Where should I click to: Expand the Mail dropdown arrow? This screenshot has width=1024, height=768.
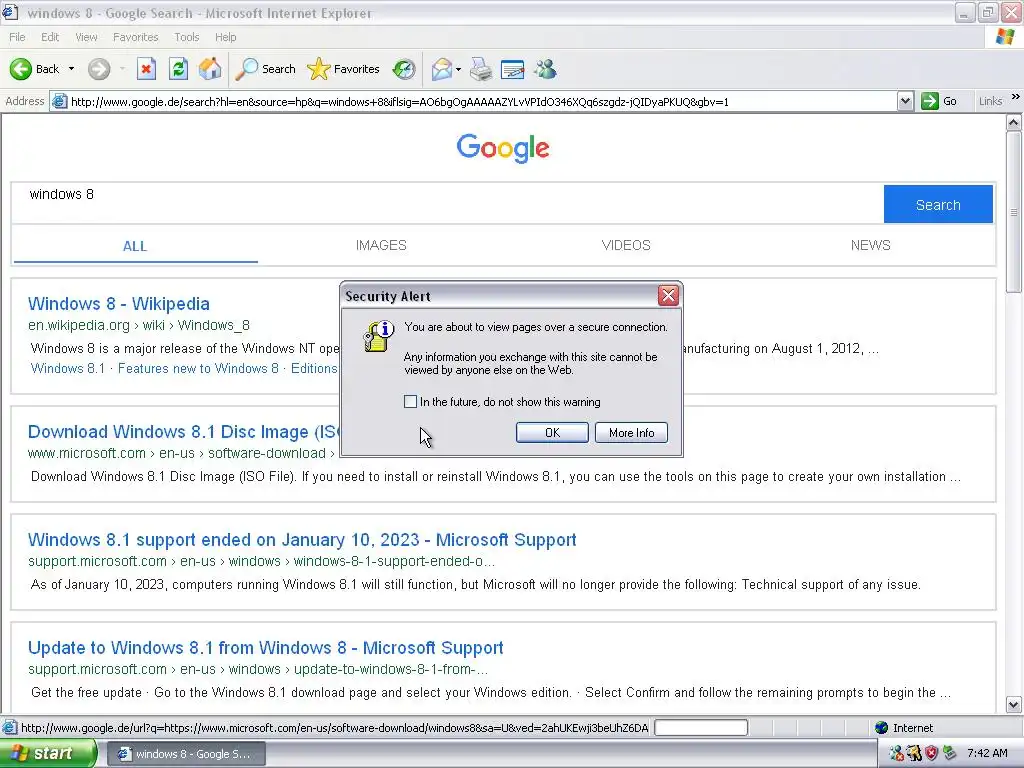(458, 69)
